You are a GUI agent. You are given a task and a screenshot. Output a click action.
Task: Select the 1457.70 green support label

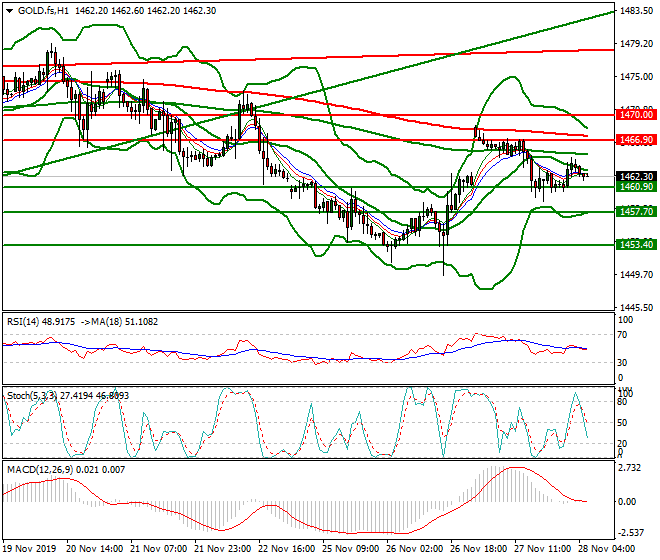636,211
